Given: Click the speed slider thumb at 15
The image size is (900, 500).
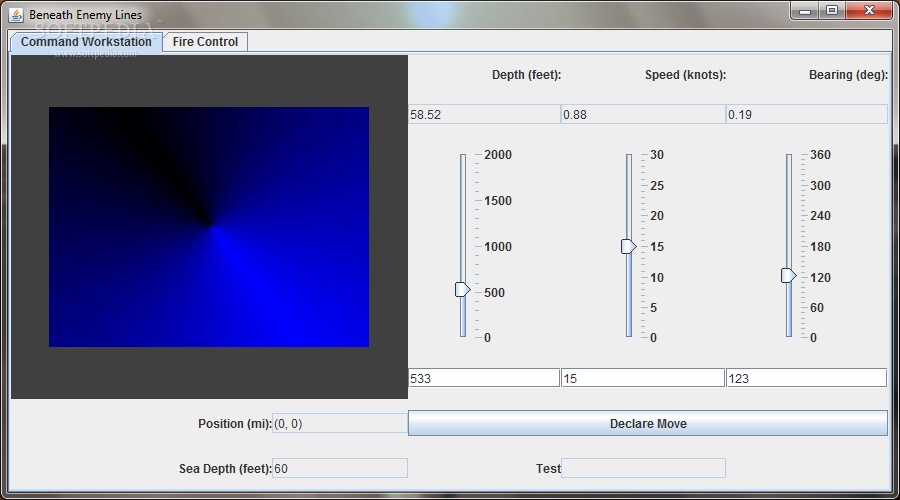Looking at the screenshot, I should point(629,246).
